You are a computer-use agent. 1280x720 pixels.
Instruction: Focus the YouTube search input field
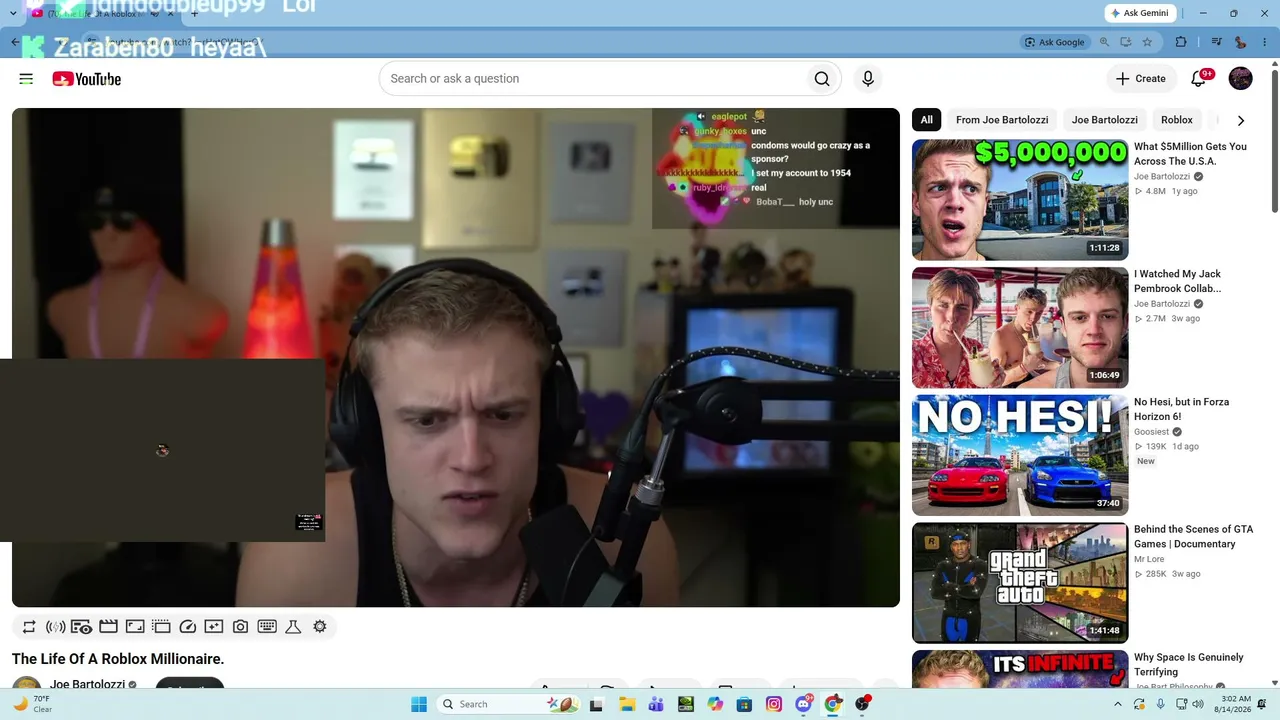(592, 79)
